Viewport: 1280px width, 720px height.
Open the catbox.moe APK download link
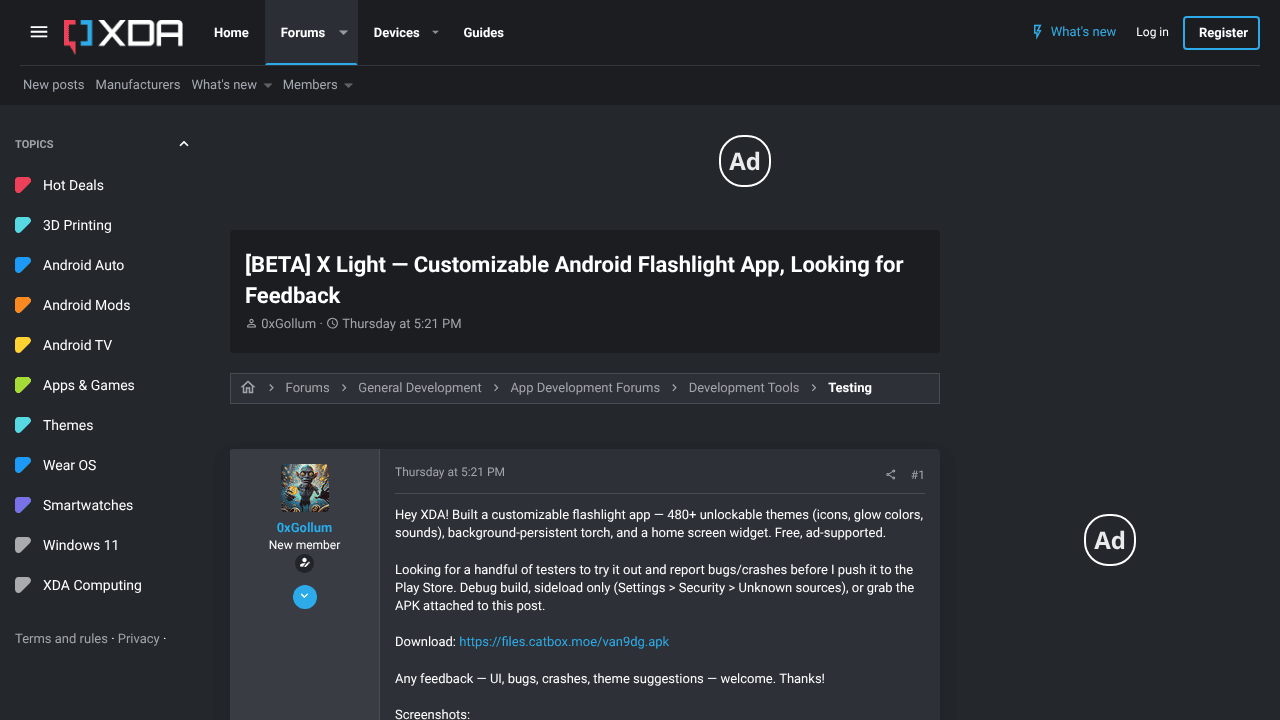point(564,642)
